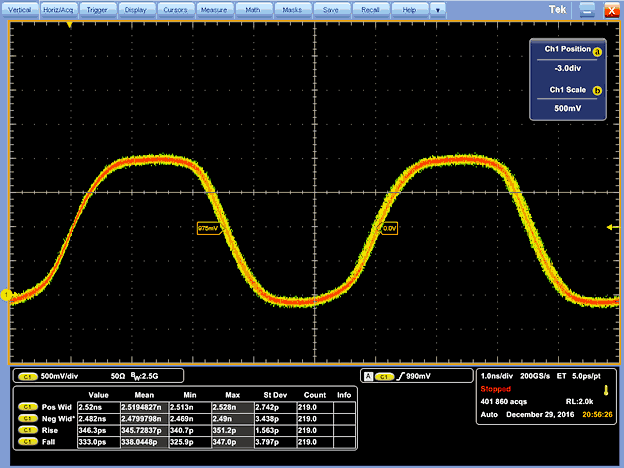Select the Neg Wid measurement label
624x468 pixels.
click(58, 419)
